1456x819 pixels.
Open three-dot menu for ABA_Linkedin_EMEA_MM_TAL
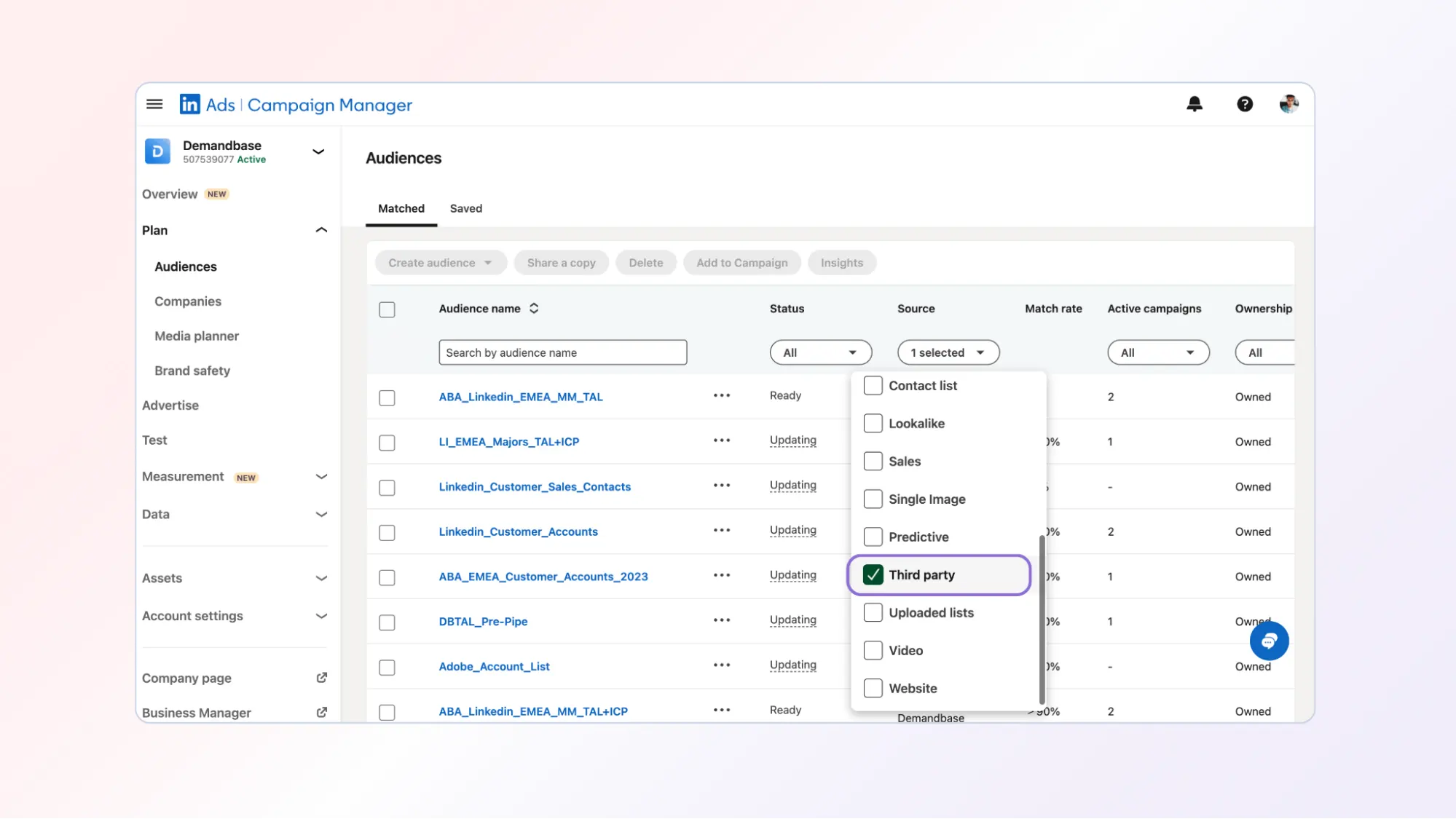(721, 395)
